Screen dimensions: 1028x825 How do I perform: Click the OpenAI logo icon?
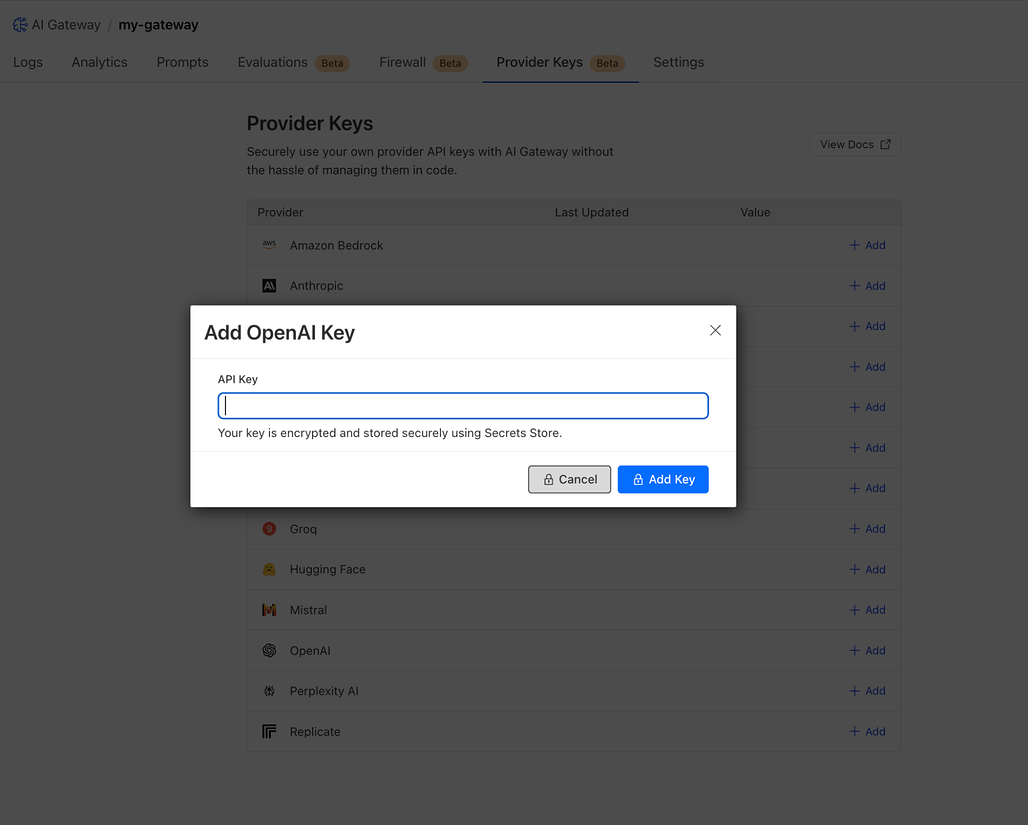pyautogui.click(x=269, y=651)
